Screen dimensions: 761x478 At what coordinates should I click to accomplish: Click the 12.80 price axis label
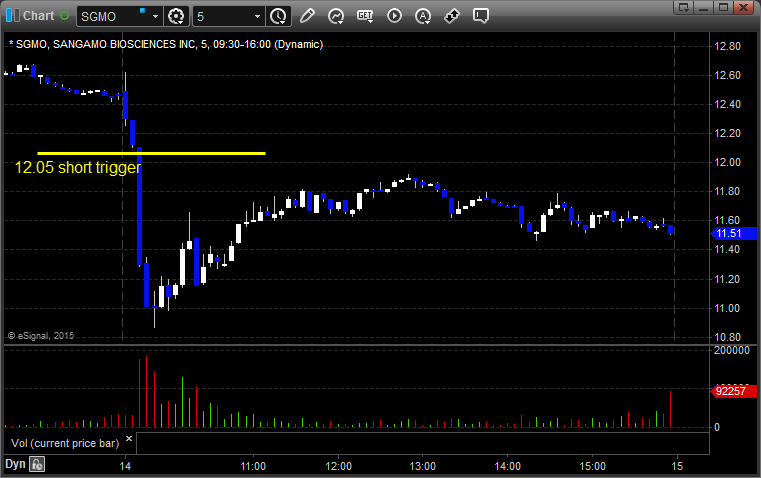(x=728, y=47)
